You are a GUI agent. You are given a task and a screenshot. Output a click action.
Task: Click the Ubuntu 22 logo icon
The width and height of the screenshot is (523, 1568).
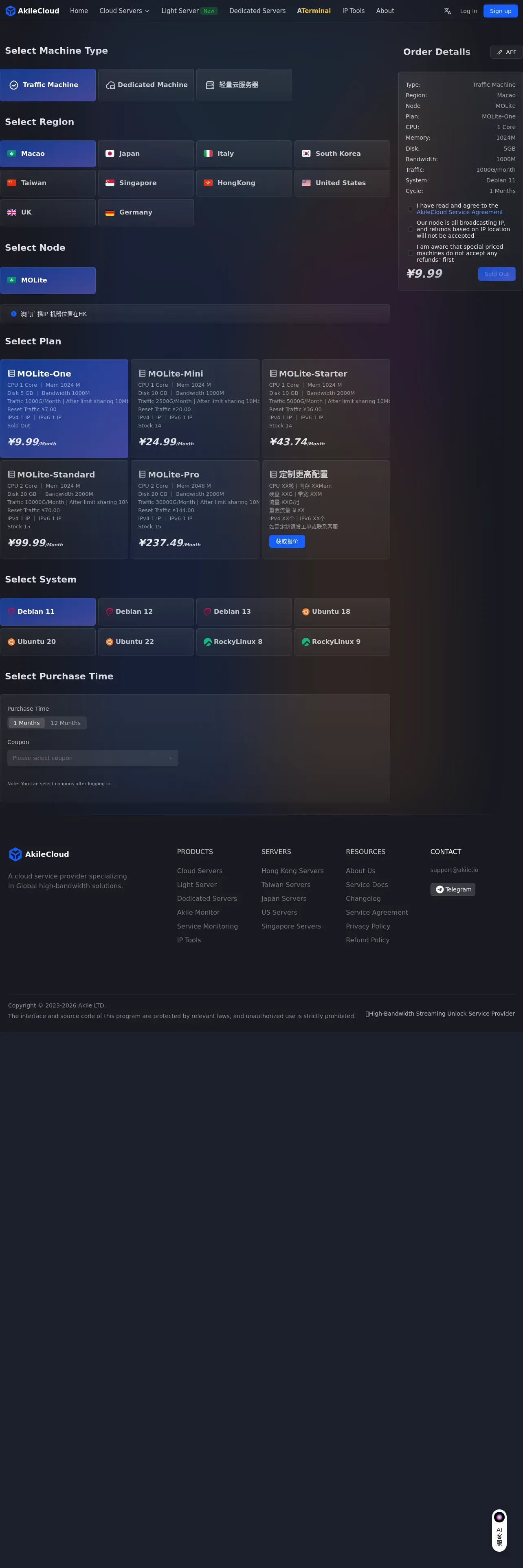[x=110, y=642]
